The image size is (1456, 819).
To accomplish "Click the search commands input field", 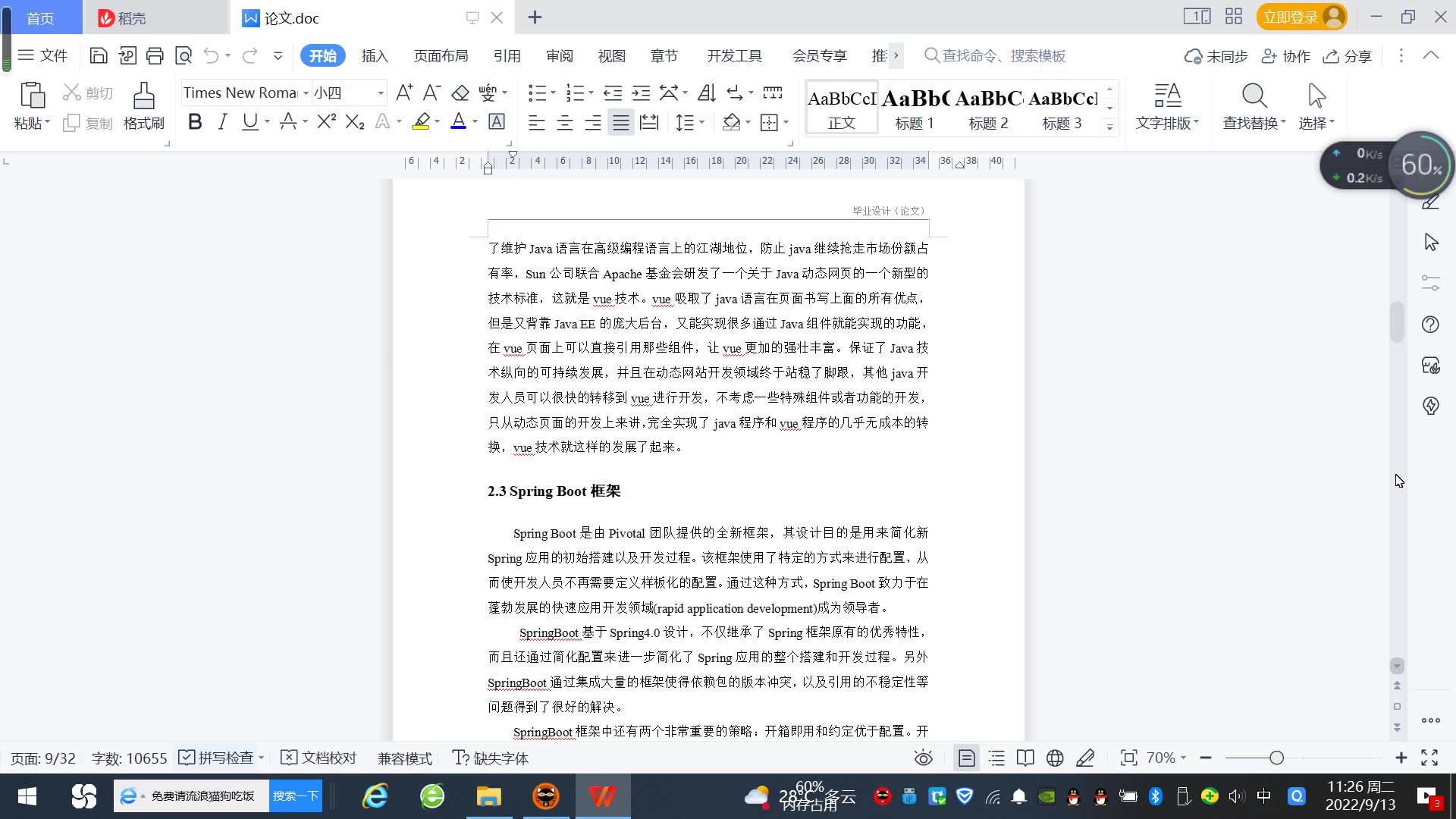I will (x=1003, y=56).
